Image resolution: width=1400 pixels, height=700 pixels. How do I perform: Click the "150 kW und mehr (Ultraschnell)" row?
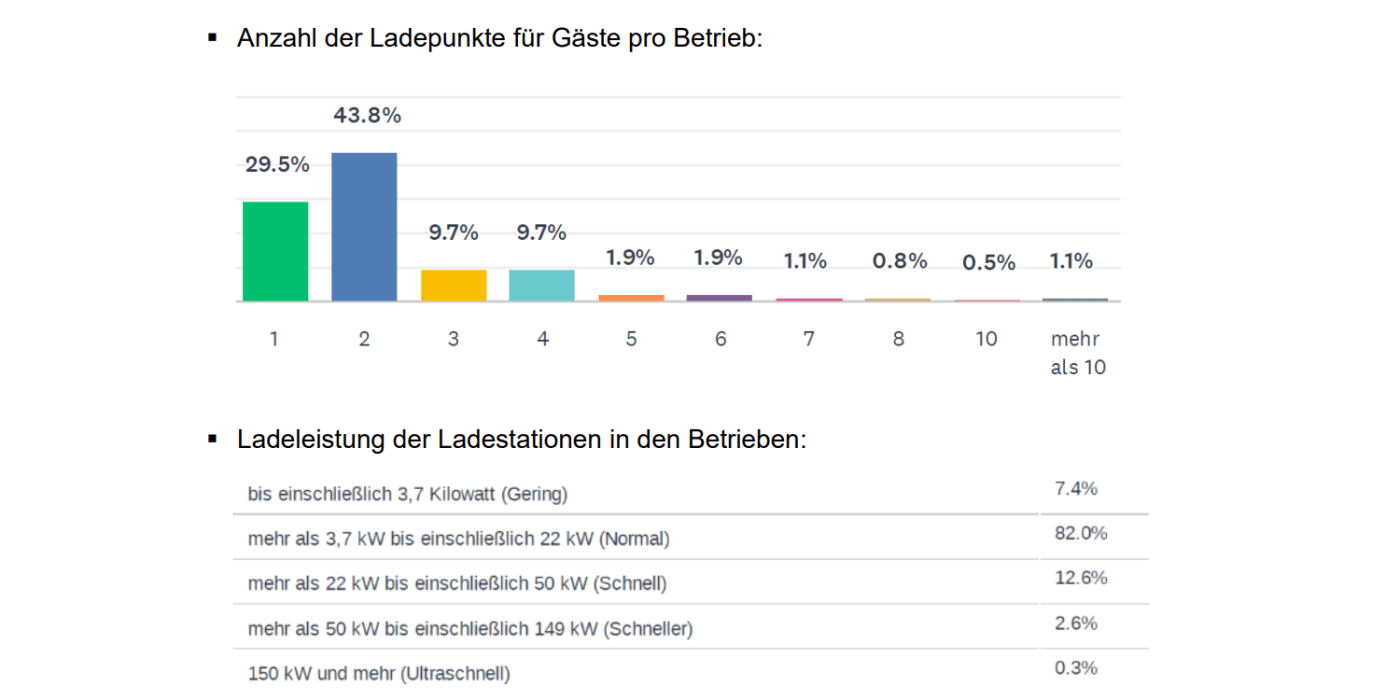pyautogui.click(x=379, y=674)
